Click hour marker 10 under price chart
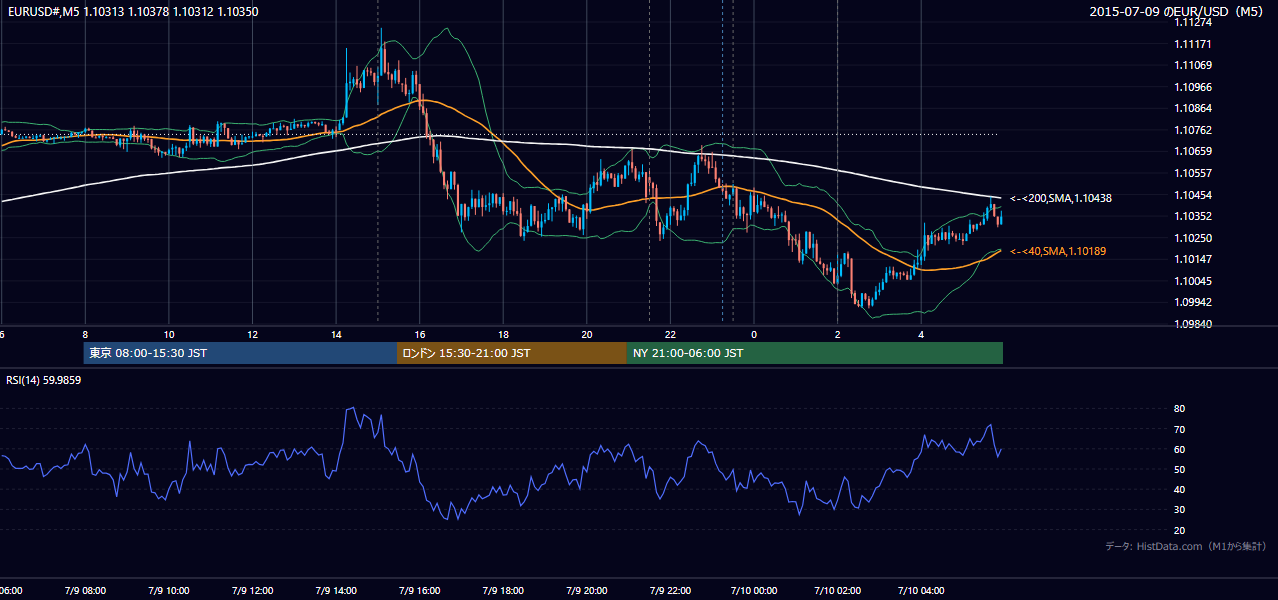1278x600 pixels. pyautogui.click(x=169, y=334)
